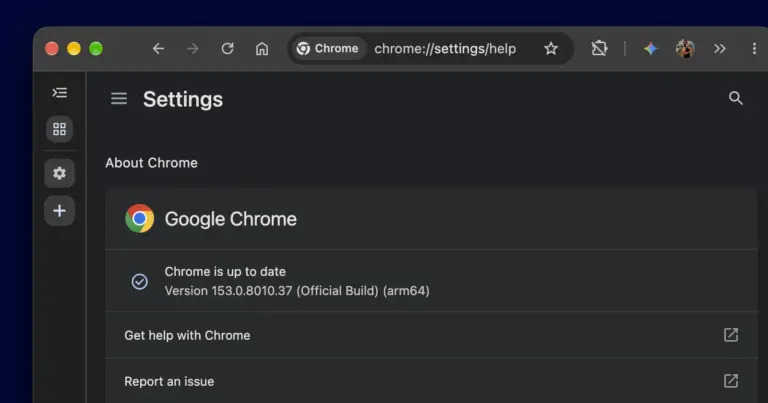Bookmark this page with the star icon
Screen dimensions: 768x403
[551, 48]
